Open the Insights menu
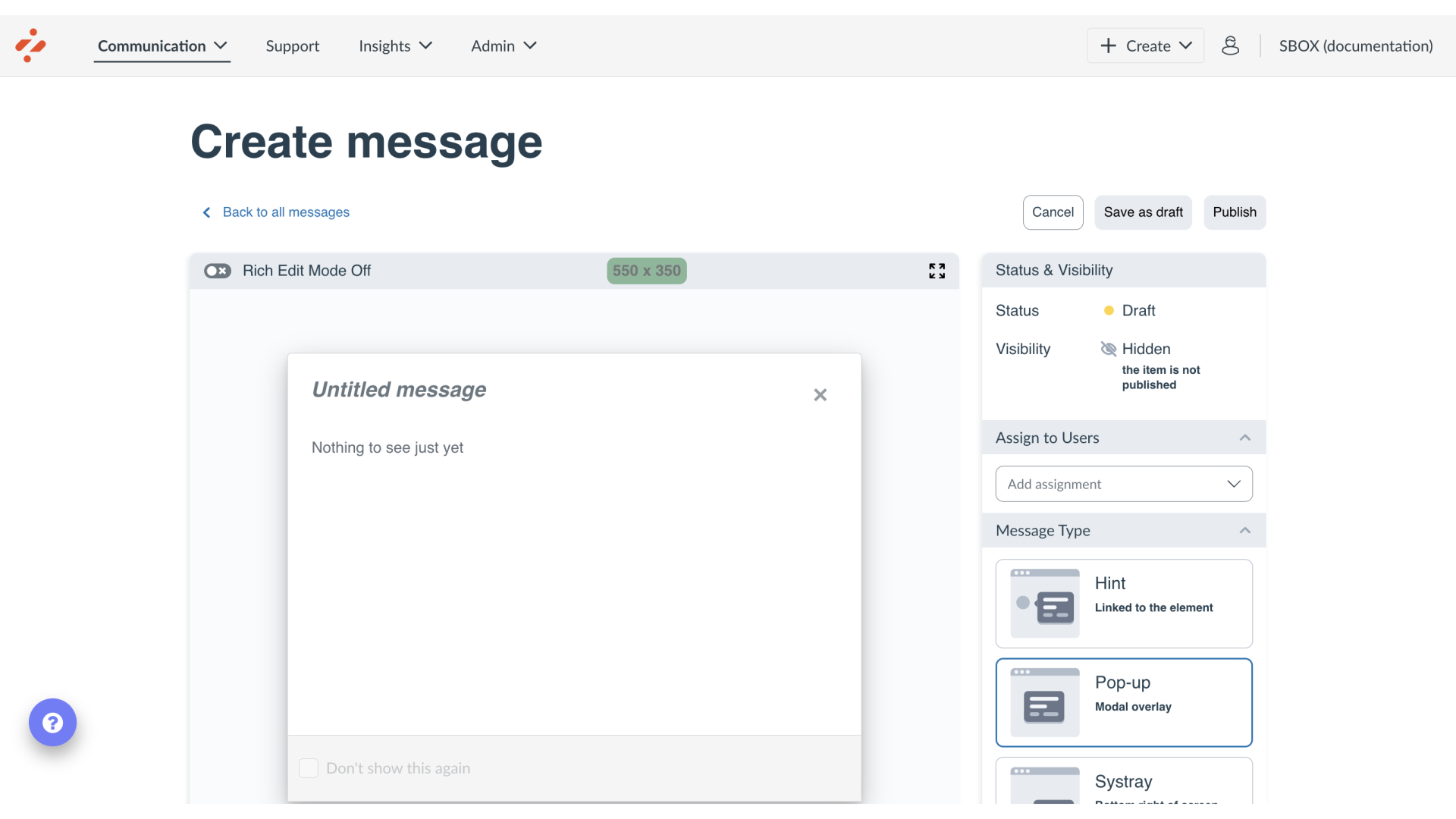The image size is (1456, 819). pos(395,45)
